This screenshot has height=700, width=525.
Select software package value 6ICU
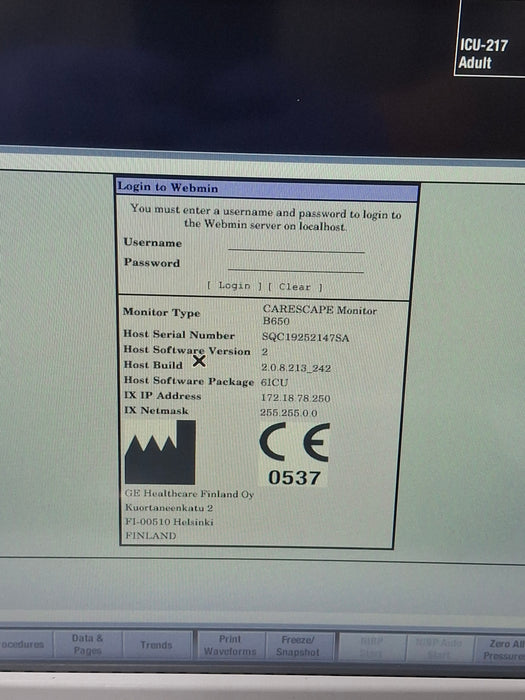point(275,383)
